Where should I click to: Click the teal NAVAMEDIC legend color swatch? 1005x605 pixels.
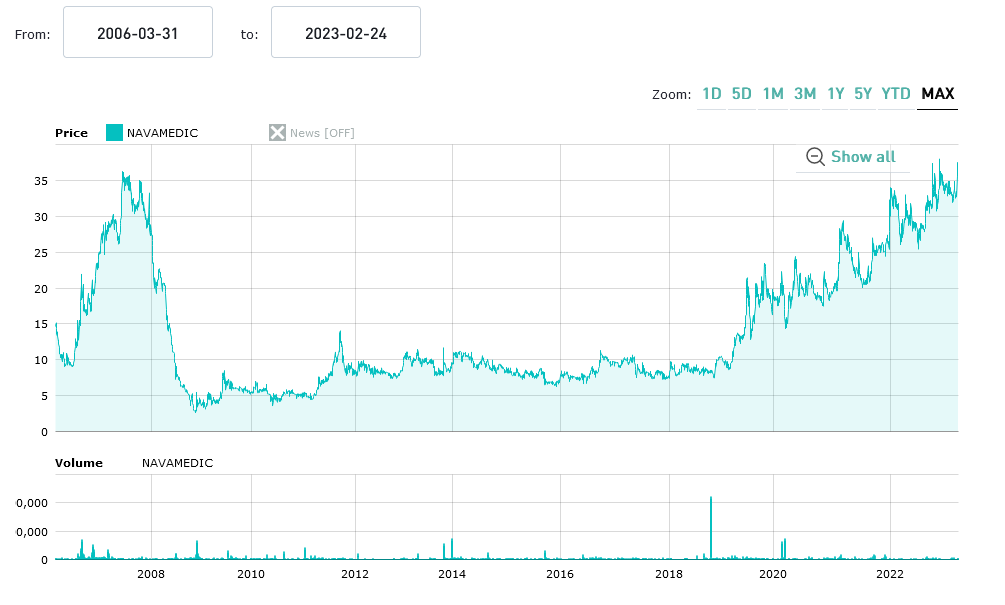tap(114, 133)
